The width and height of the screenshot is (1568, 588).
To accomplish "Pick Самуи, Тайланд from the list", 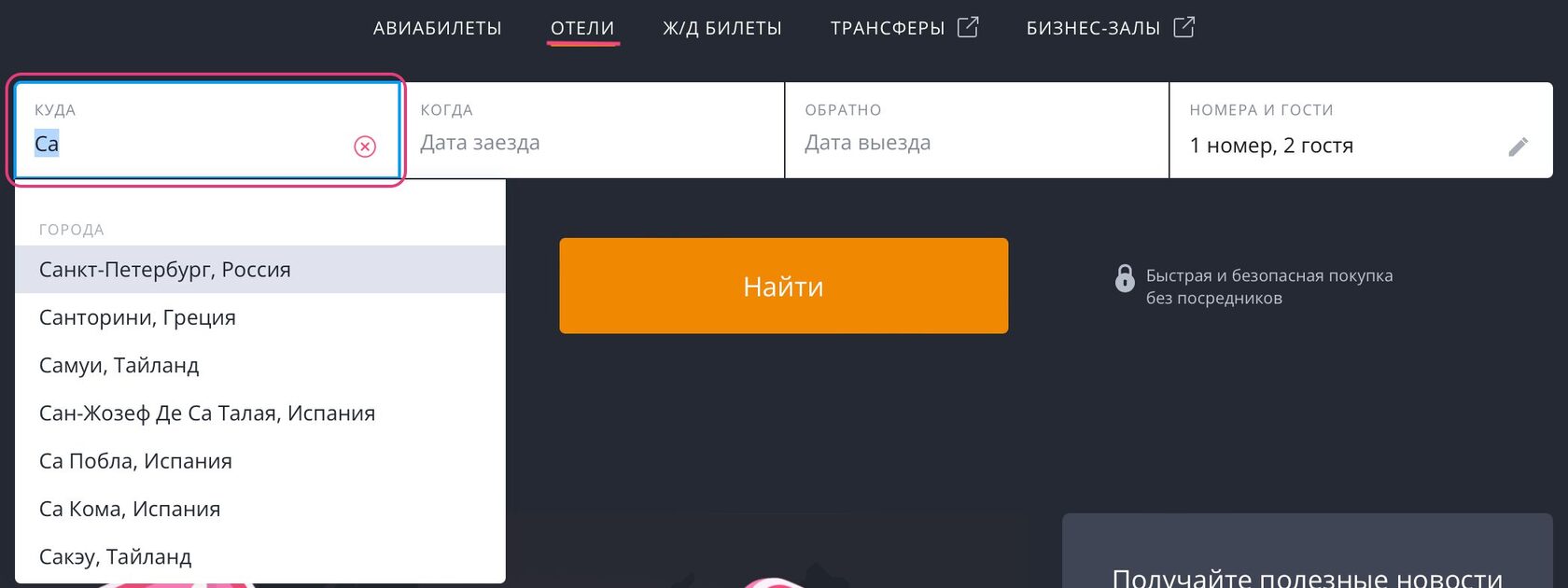I will coord(260,365).
